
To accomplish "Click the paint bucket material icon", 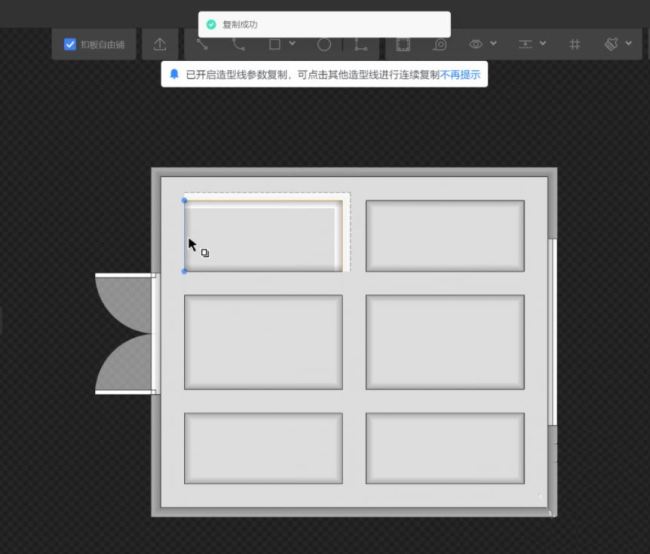I will tap(611, 45).
